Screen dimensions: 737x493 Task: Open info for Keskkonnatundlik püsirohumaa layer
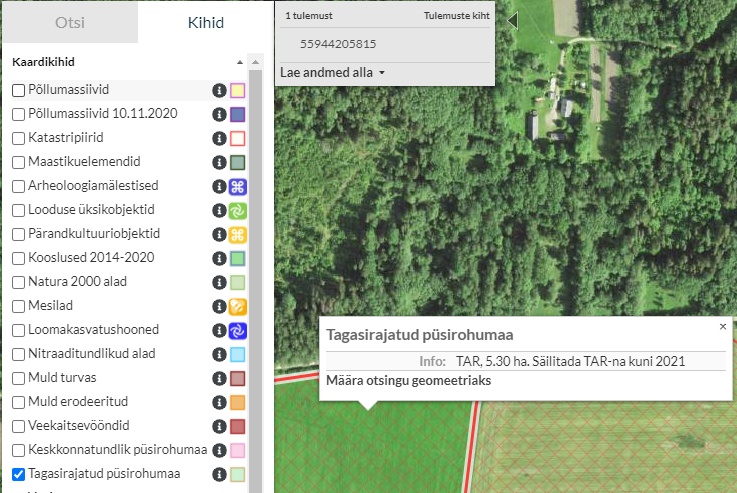pyautogui.click(x=219, y=450)
